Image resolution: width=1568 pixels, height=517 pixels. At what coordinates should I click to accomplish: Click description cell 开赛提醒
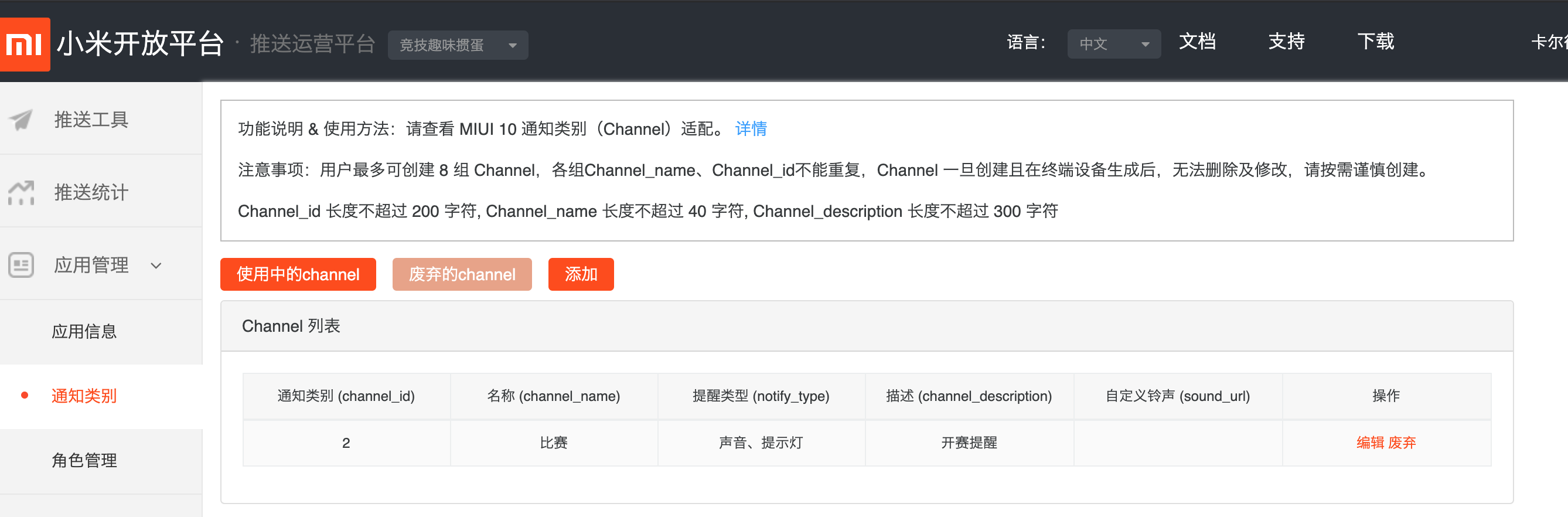[x=969, y=443]
